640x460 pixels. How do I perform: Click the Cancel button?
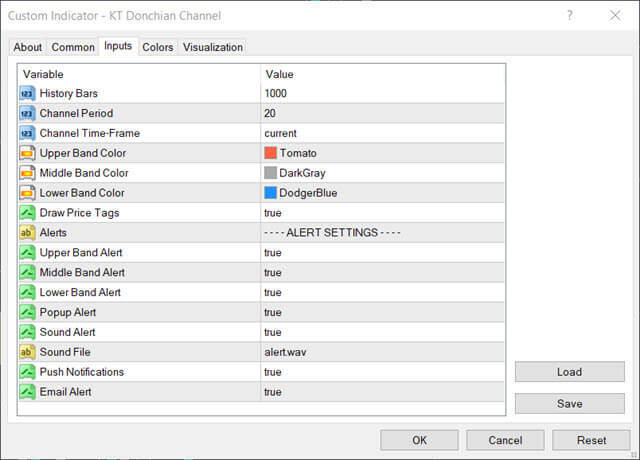[x=505, y=440]
